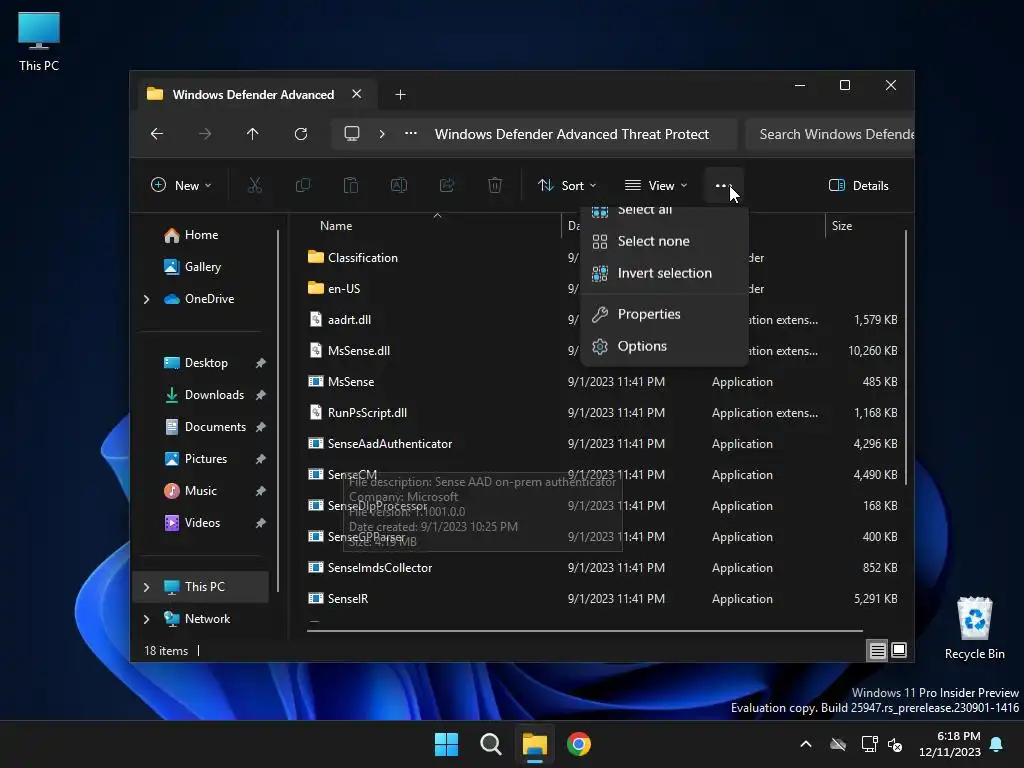Choose Select all from menu
1024x768 pixels.
(x=664, y=211)
